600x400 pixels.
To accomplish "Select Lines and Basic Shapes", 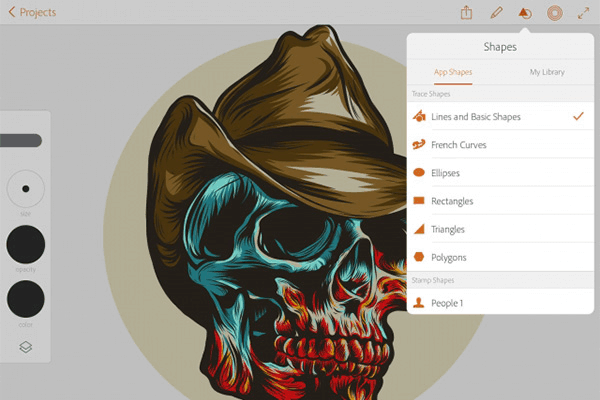I will (500, 116).
